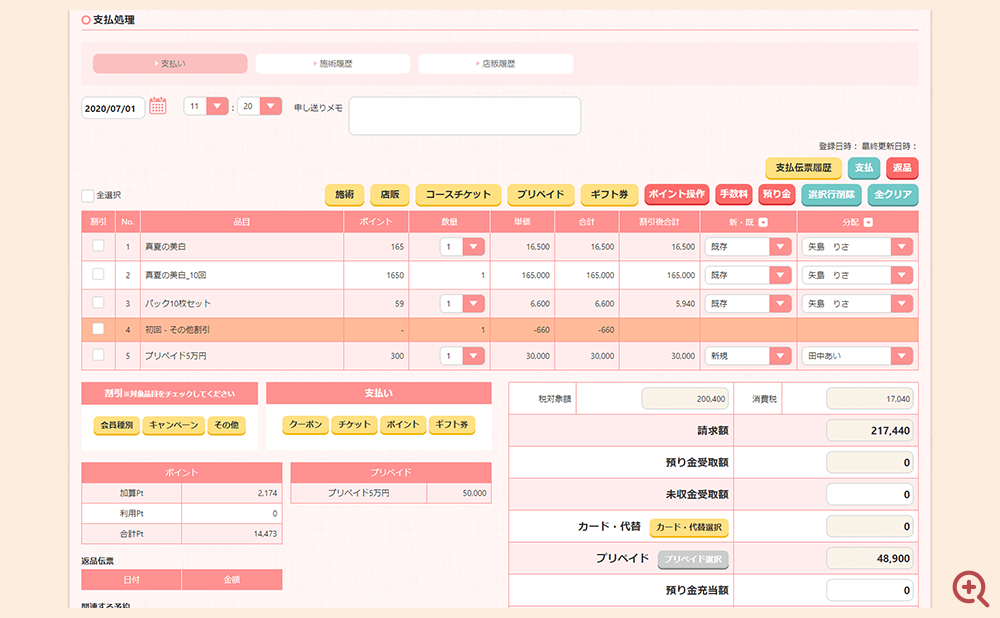Image resolution: width=1000 pixels, height=618 pixels.
Task: Click the 全クリア button
Action: coord(893,195)
